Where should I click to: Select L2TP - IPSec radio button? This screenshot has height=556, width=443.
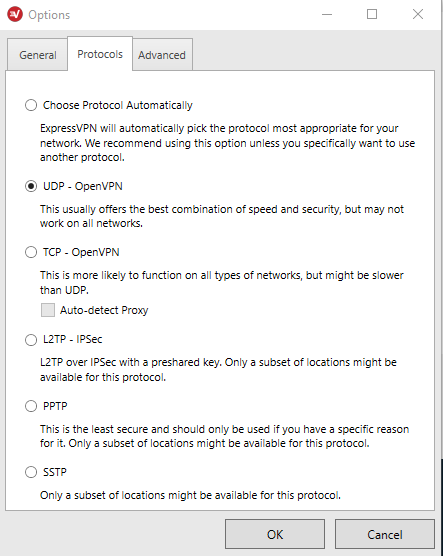tap(31, 340)
